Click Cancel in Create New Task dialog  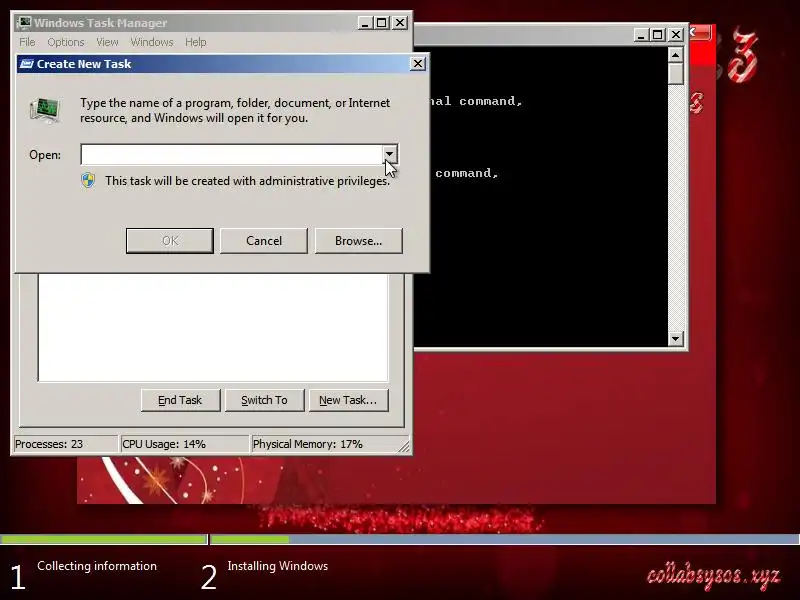(264, 240)
